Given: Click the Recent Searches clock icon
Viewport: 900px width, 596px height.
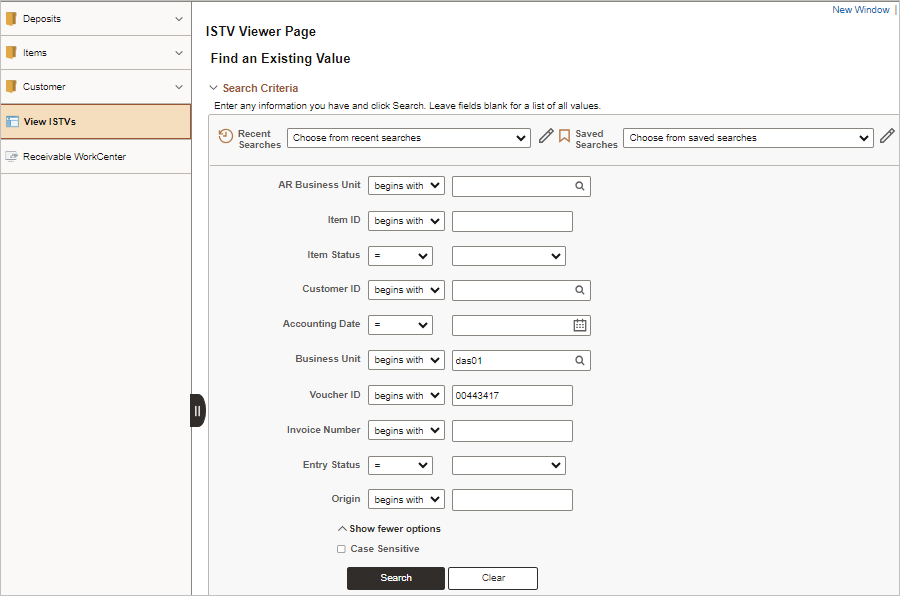Looking at the screenshot, I should [226, 137].
